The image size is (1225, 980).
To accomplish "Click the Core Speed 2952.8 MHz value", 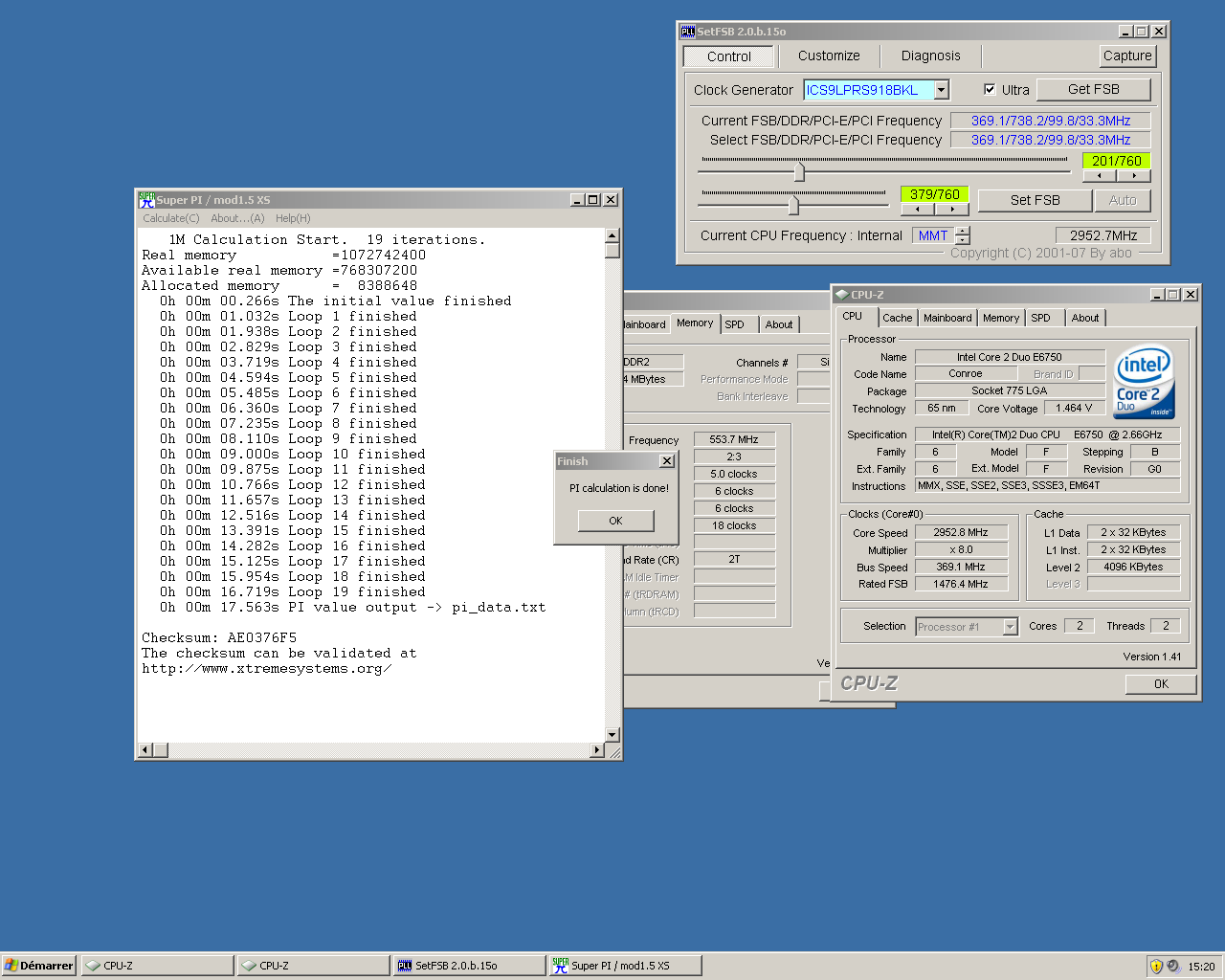I will point(961,532).
